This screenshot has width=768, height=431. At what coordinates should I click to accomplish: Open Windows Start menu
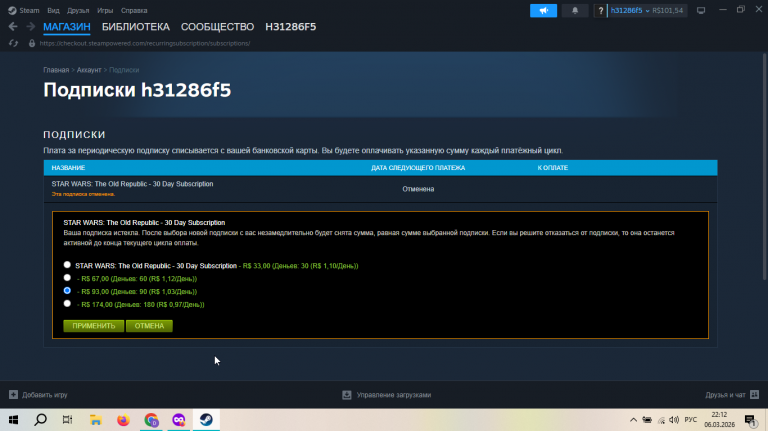coord(13,420)
